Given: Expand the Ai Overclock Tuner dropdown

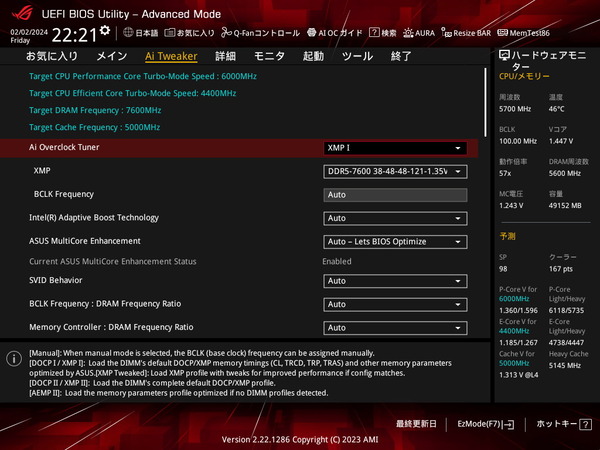Looking at the screenshot, I should [x=396, y=148].
